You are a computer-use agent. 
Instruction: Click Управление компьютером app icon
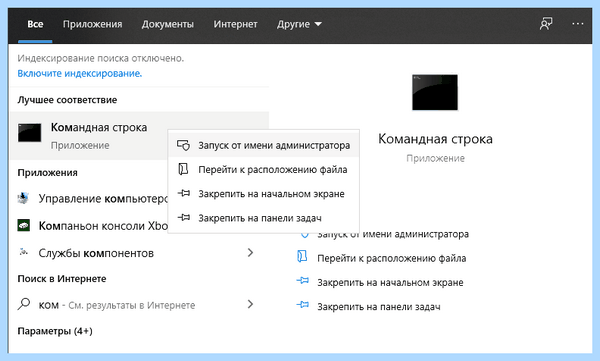(x=23, y=198)
